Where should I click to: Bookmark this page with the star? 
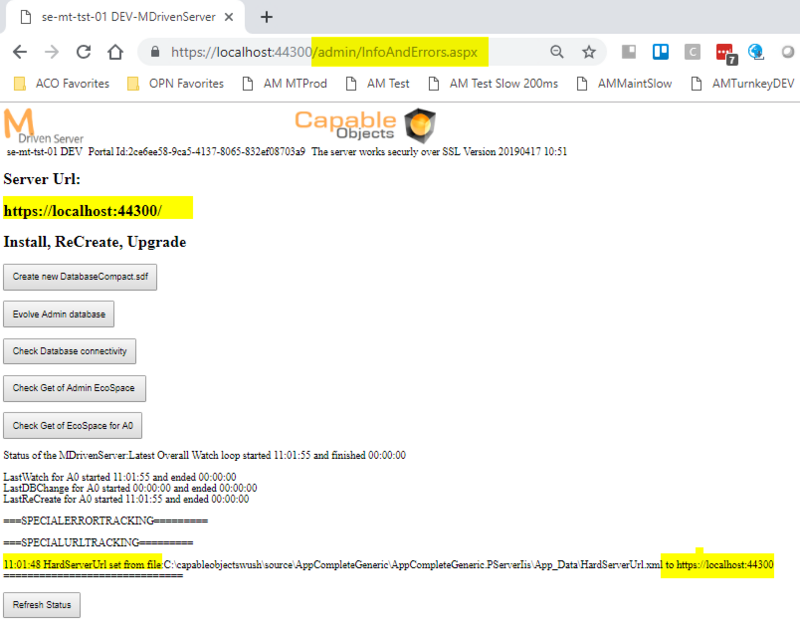point(589,52)
